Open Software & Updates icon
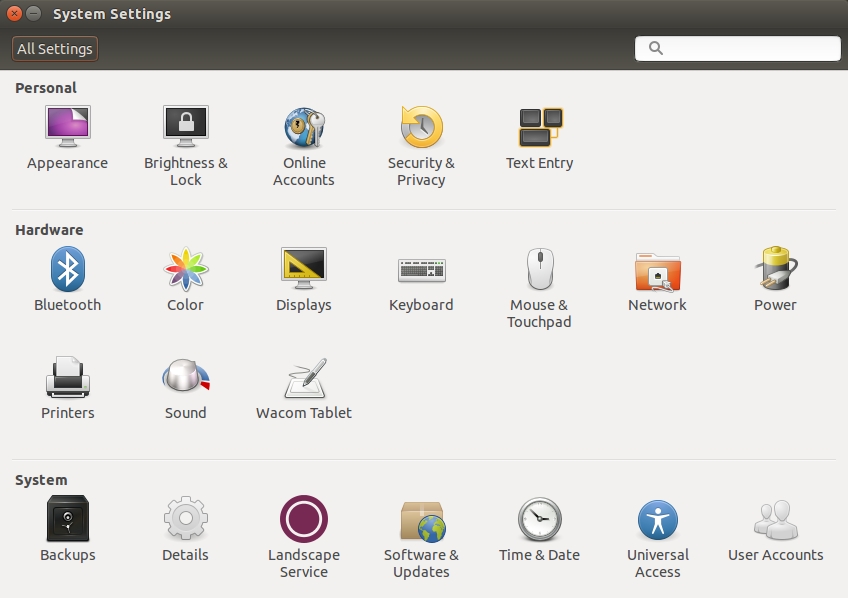Image resolution: width=848 pixels, height=598 pixels. pos(423,521)
